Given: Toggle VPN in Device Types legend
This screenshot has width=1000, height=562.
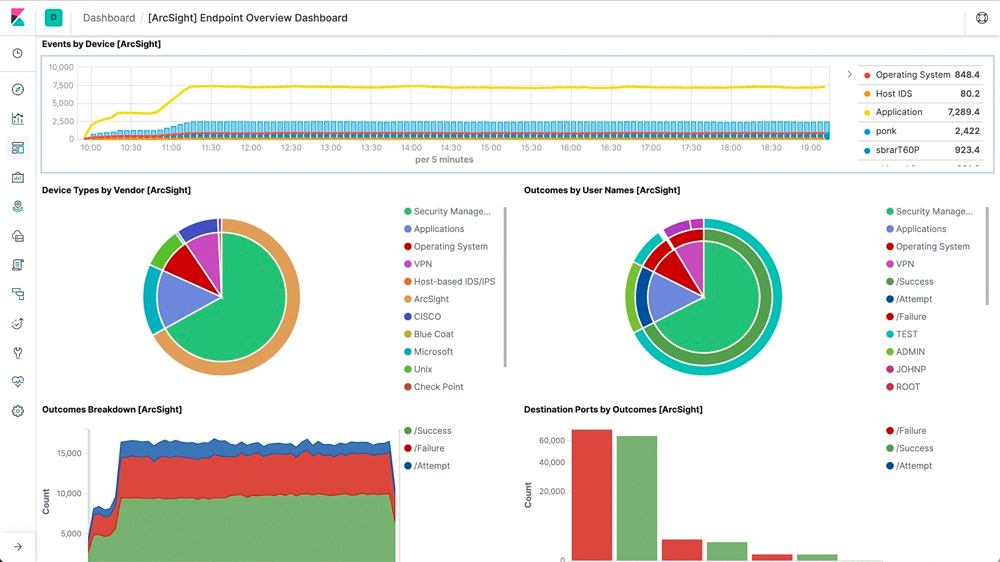Looking at the screenshot, I should point(418,264).
